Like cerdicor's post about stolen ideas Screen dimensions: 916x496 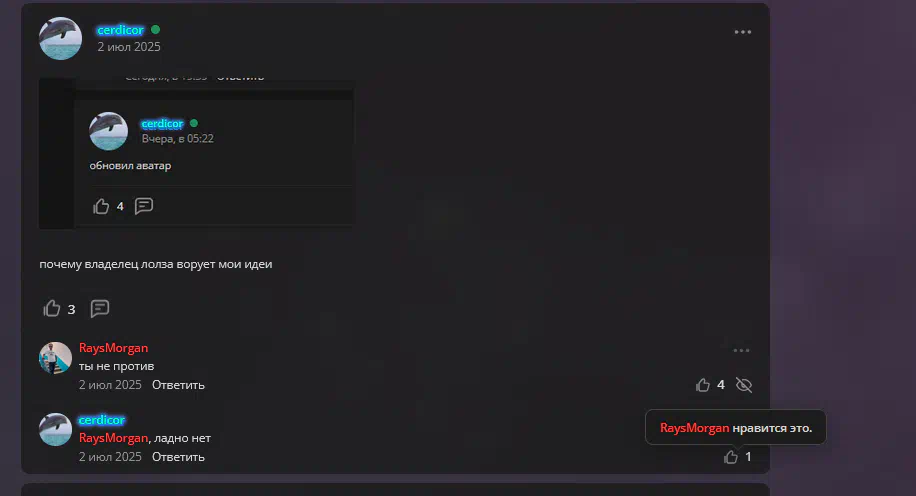[52, 308]
